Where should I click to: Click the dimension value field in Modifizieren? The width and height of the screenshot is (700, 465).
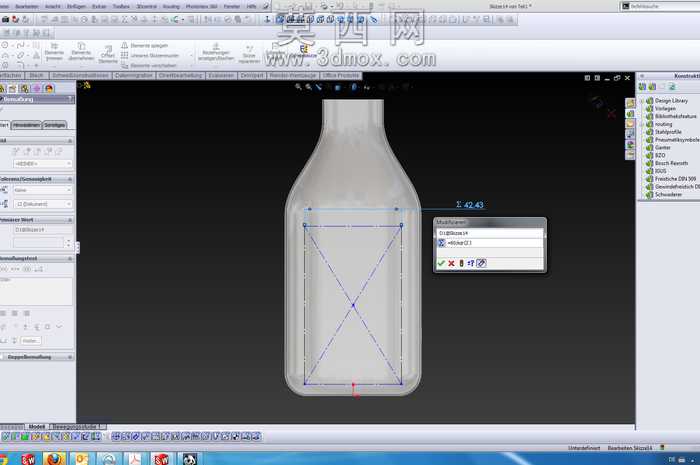pyautogui.click(x=495, y=243)
